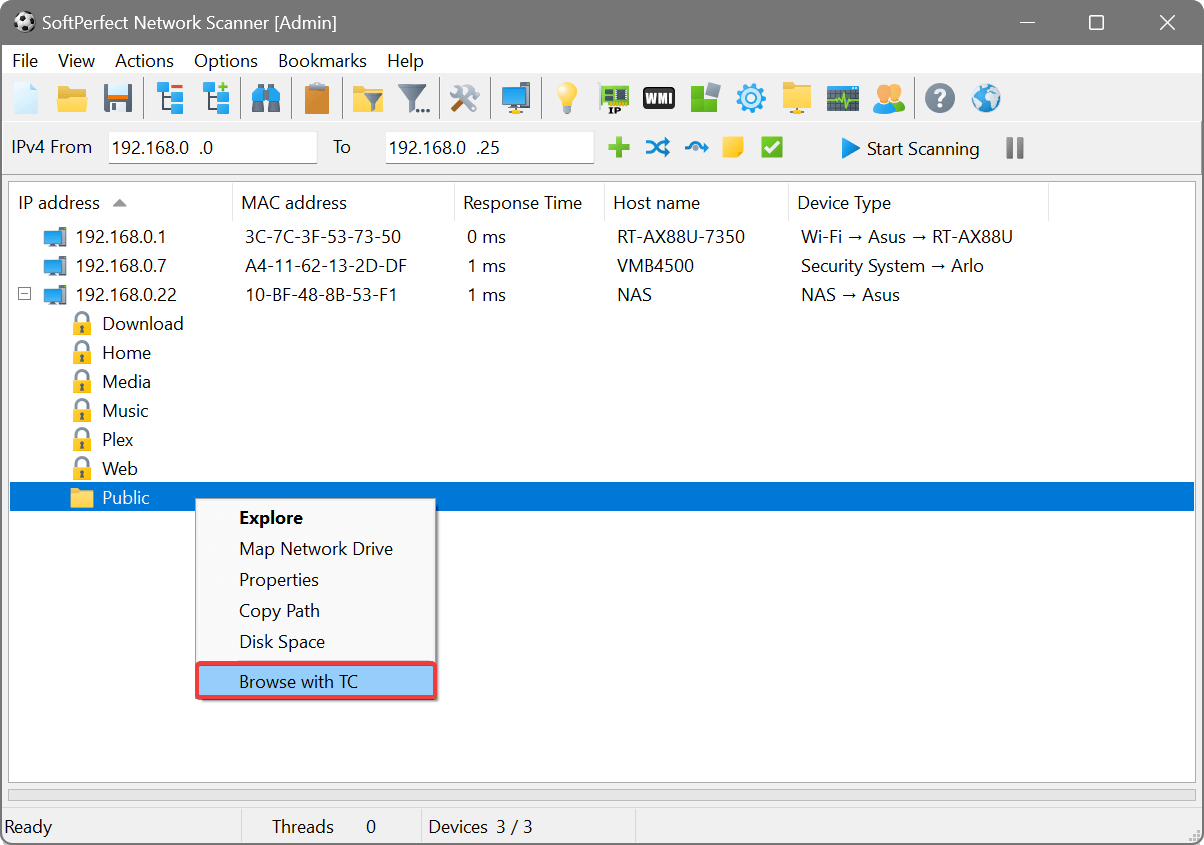Image resolution: width=1204 pixels, height=845 pixels.
Task: Sort by MAC address column header
Action: coord(343,203)
